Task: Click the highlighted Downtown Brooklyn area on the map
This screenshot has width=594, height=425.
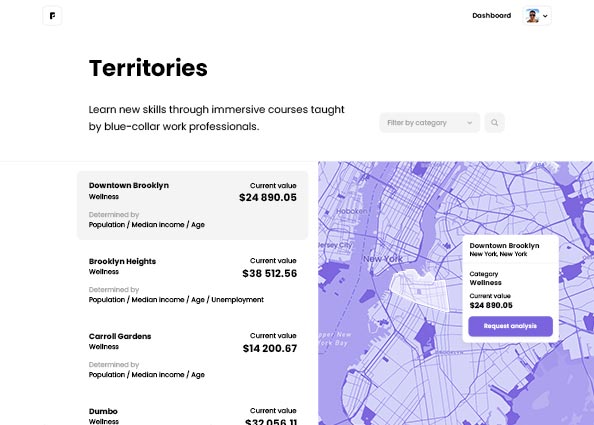Action: point(421,290)
